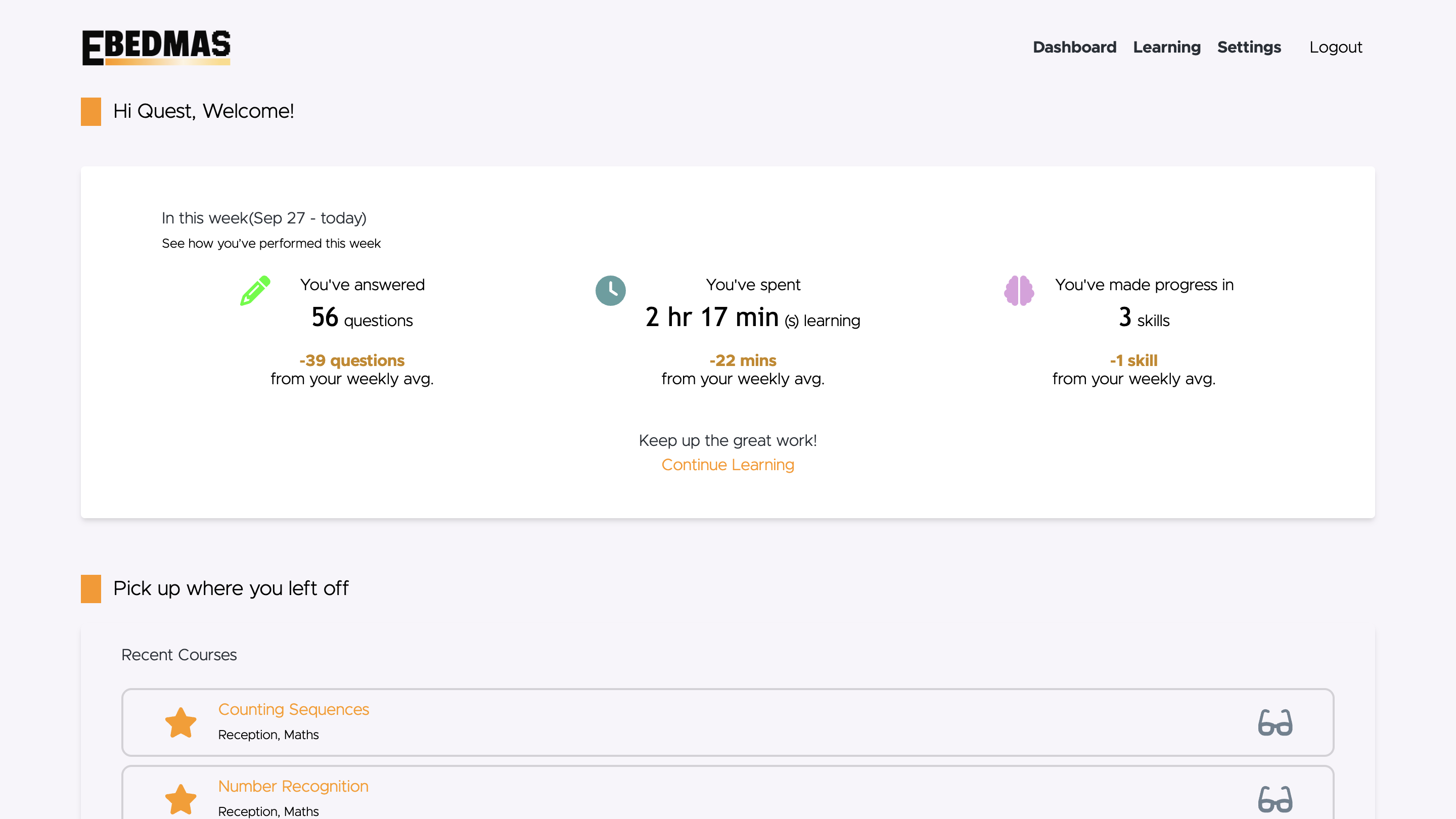Image resolution: width=1456 pixels, height=819 pixels.
Task: Click the -39 questions weekly average text
Action: [x=351, y=360]
